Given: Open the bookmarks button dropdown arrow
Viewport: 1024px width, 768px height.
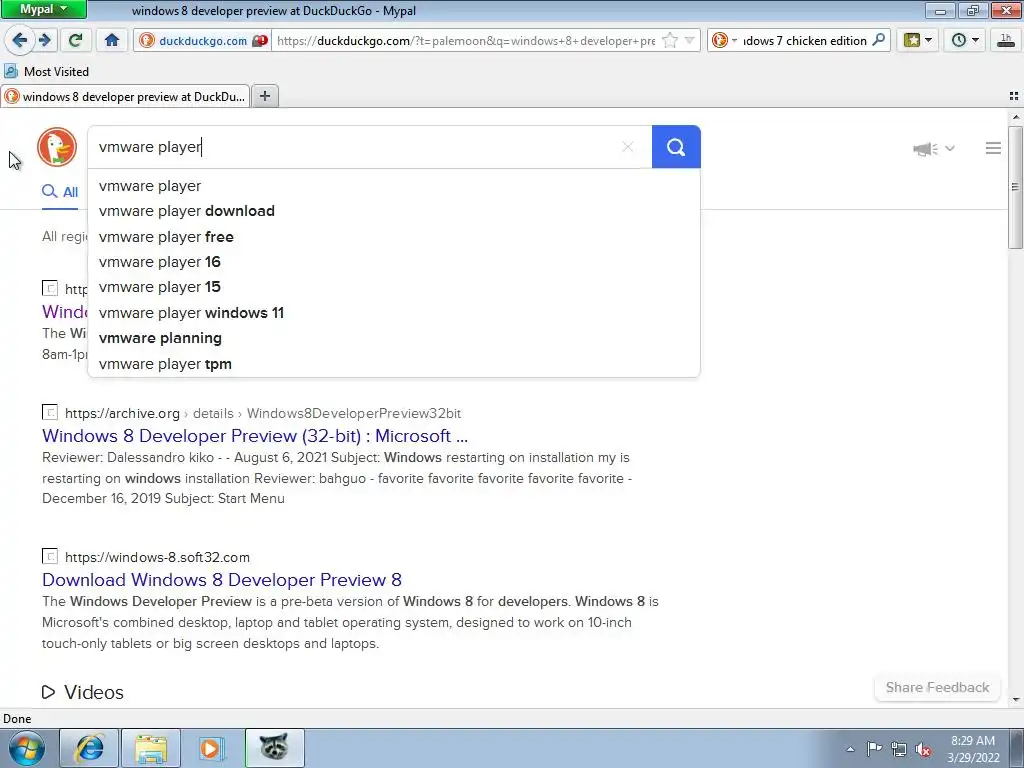Looking at the screenshot, I should pyautogui.click(x=929, y=40).
